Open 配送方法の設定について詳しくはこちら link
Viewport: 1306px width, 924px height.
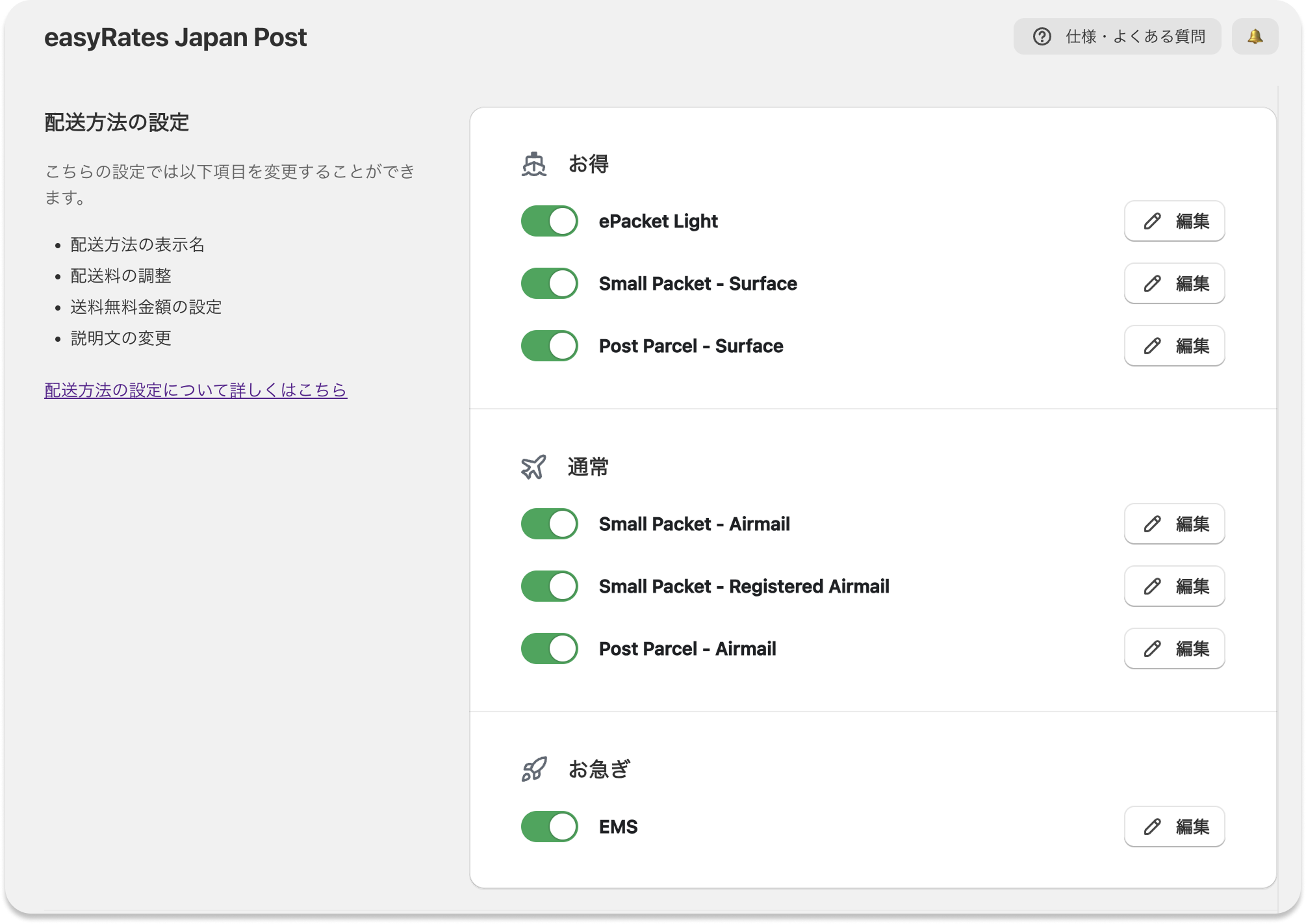(196, 391)
